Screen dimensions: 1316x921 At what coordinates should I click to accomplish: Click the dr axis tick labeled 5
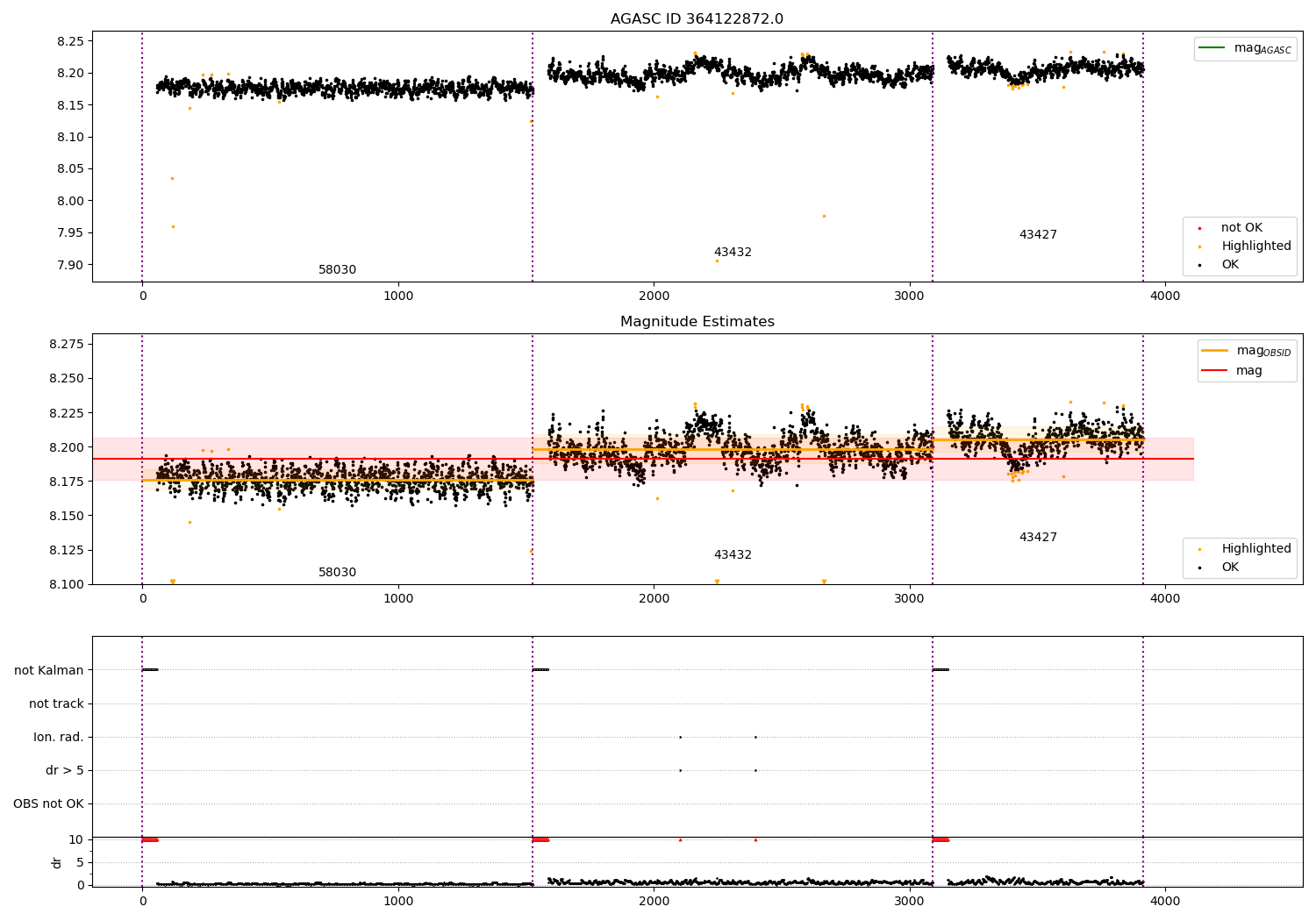[x=81, y=863]
